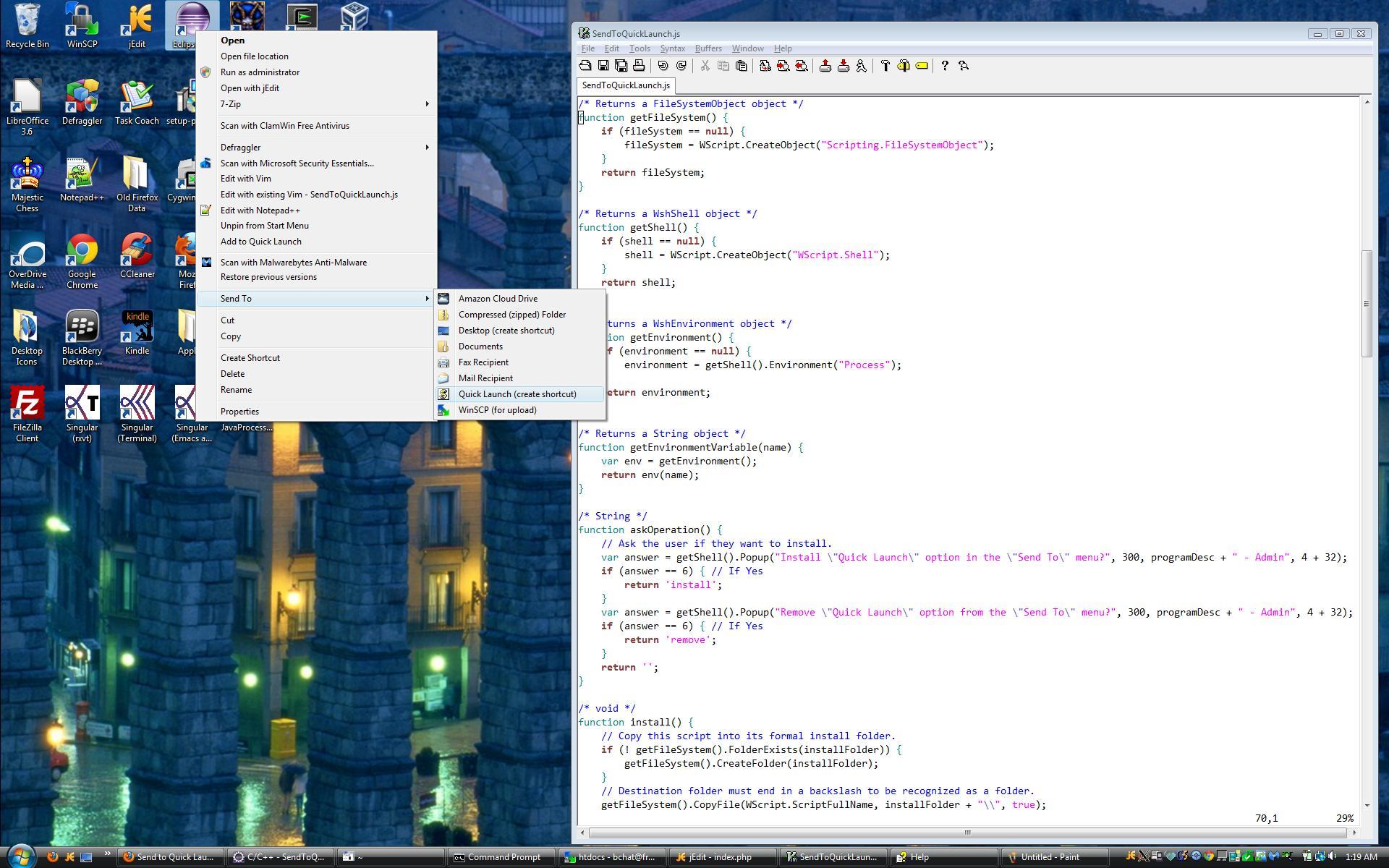The height and width of the screenshot is (868, 1389).
Task: Click the Open file toolbar icon in gVim
Action: point(585,66)
